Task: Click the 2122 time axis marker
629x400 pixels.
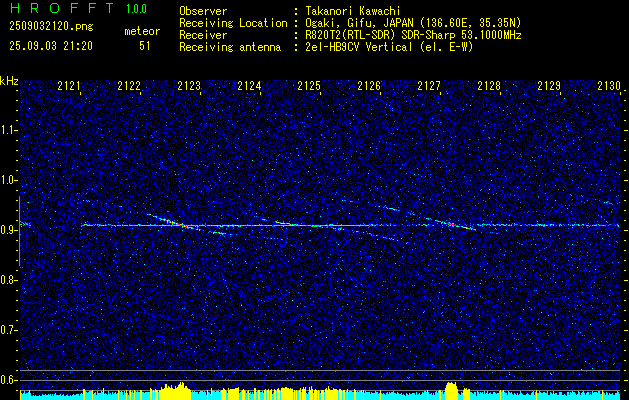Action: coord(129,86)
